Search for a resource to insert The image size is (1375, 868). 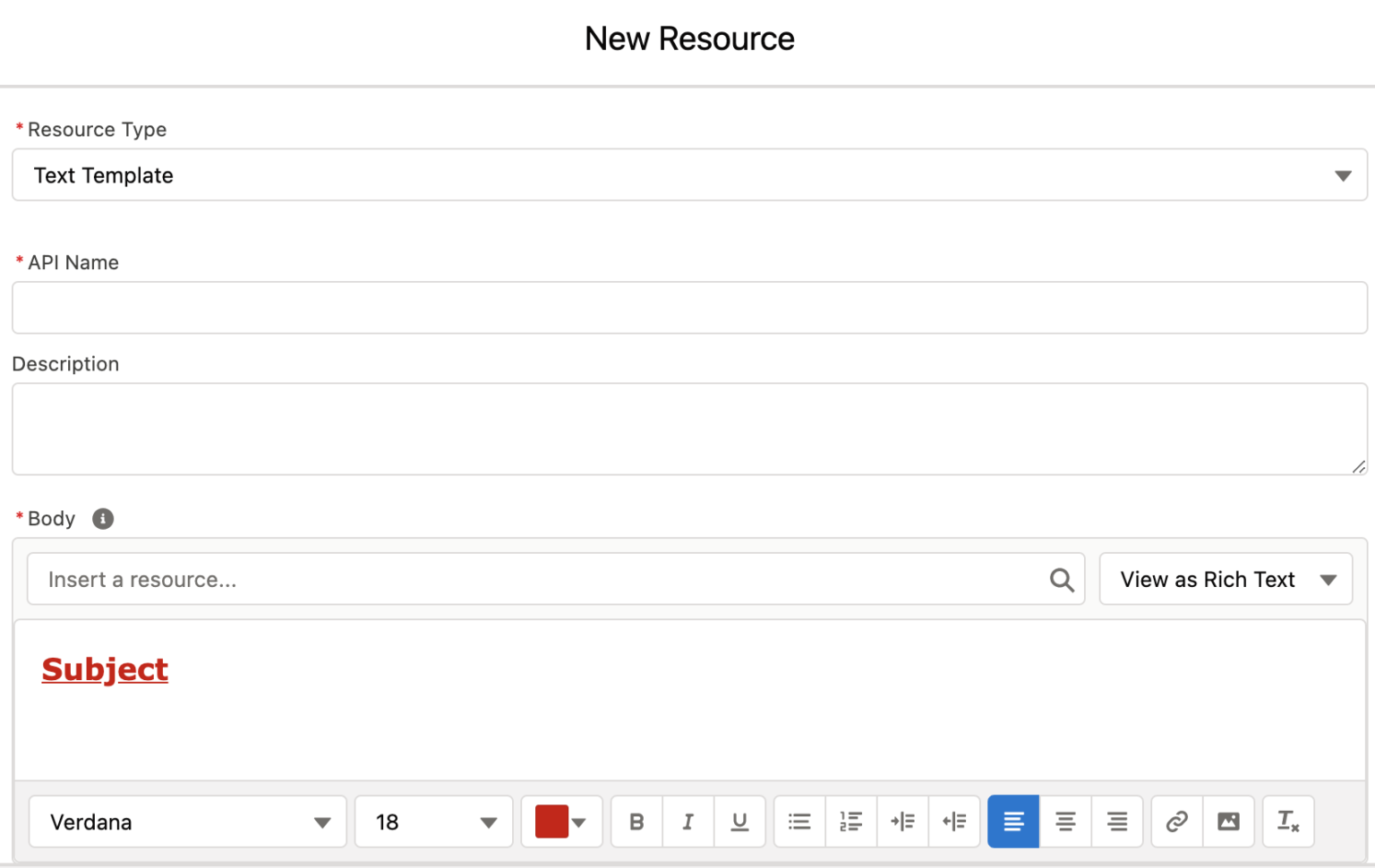tap(1062, 579)
